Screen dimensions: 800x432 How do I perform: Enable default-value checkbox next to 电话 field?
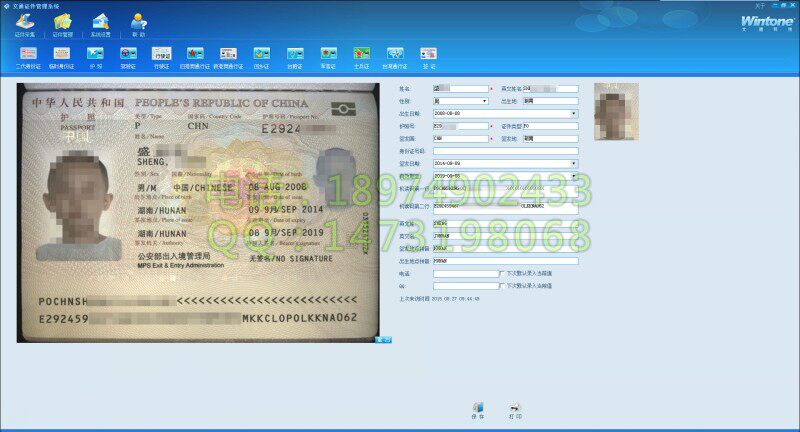pyautogui.click(x=502, y=273)
